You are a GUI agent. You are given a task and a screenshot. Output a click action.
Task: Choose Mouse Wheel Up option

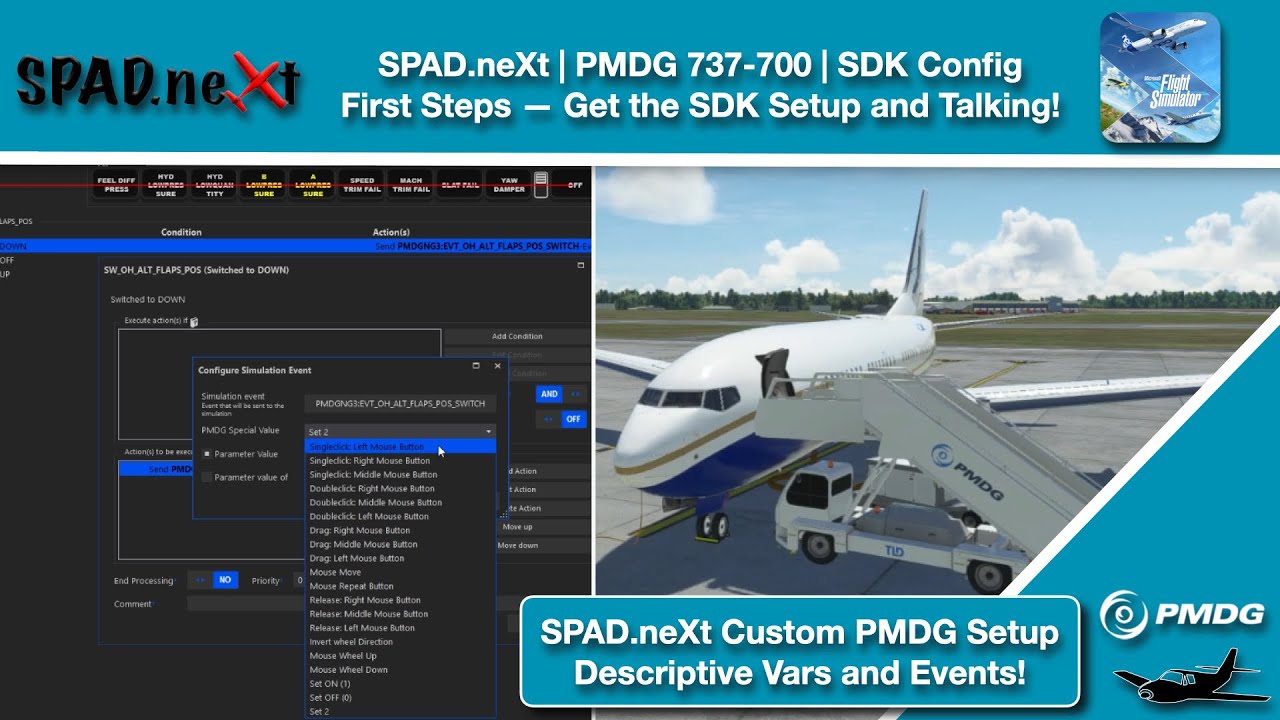[400, 656]
